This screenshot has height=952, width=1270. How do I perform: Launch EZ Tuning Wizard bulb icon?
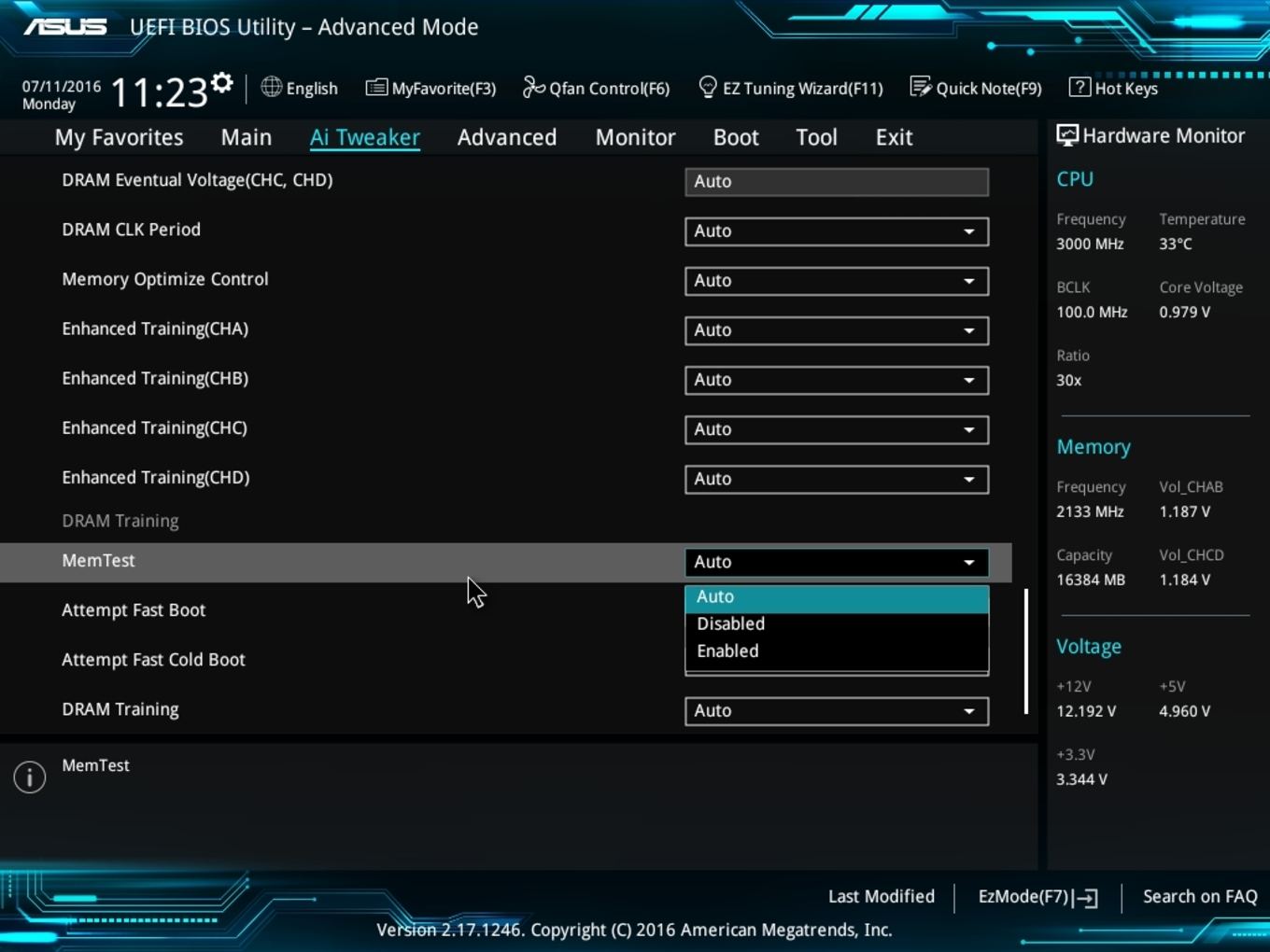pyautogui.click(x=708, y=88)
